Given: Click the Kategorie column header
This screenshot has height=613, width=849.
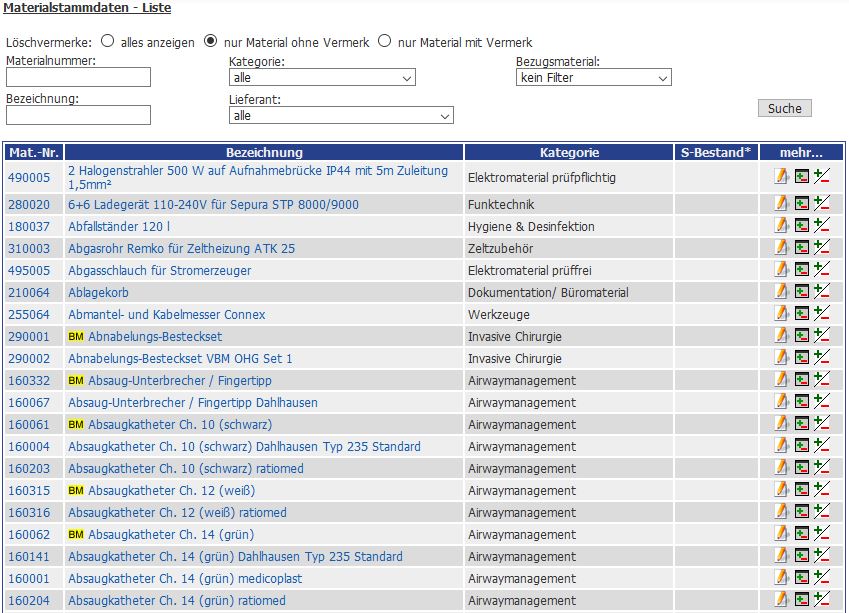Looking at the screenshot, I should pyautogui.click(x=569, y=153).
